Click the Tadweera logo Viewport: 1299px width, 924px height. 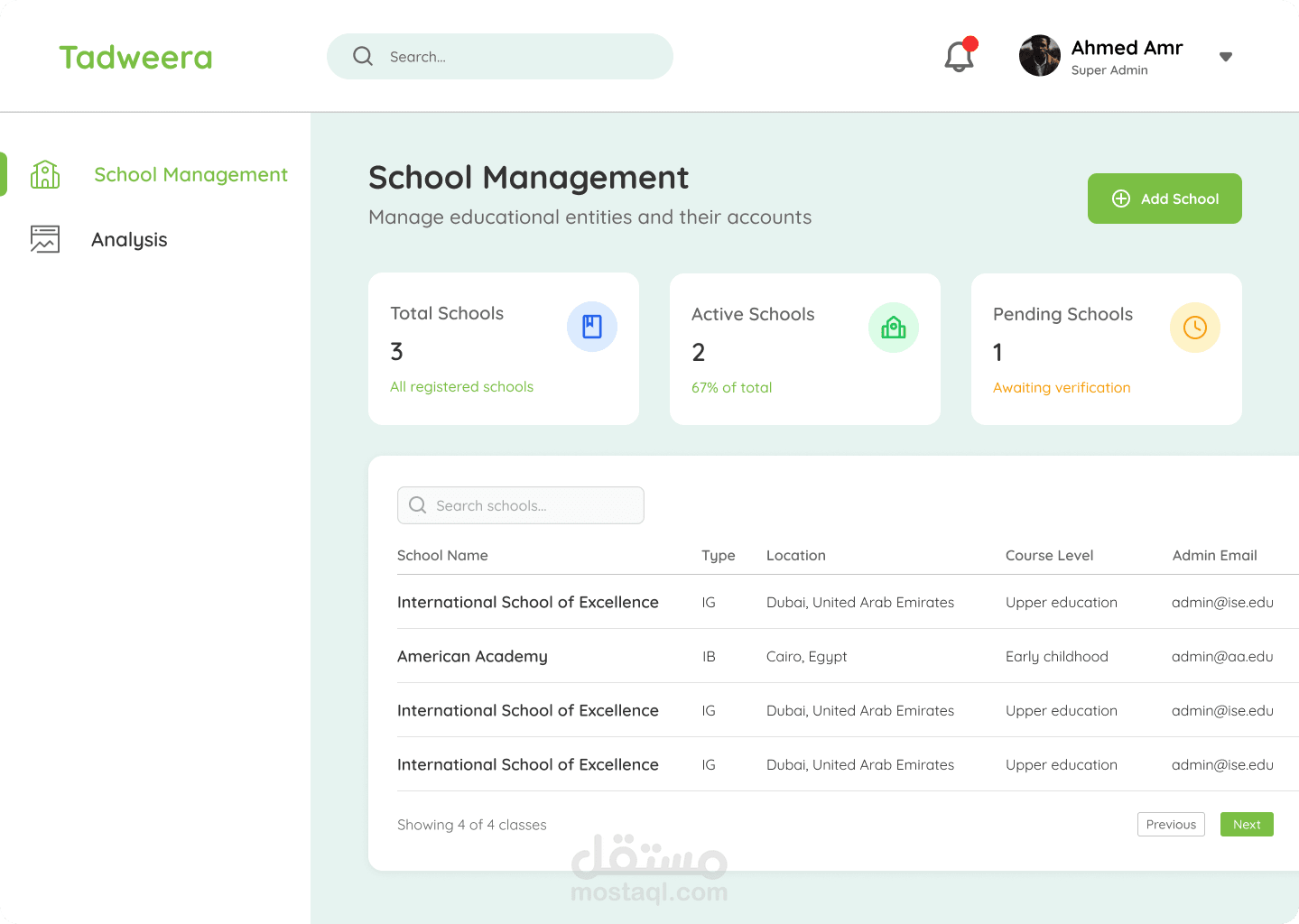click(135, 57)
